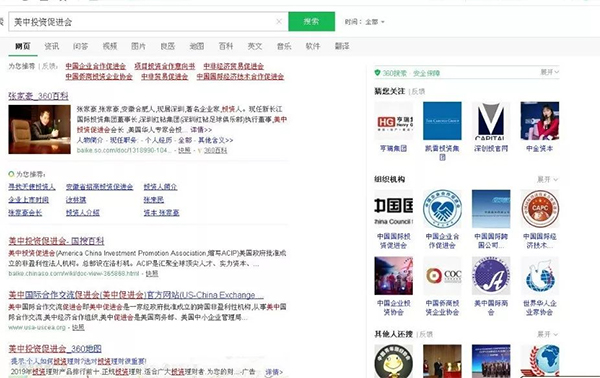
Task: Switch to the 资讯 tab
Action: coord(52,46)
